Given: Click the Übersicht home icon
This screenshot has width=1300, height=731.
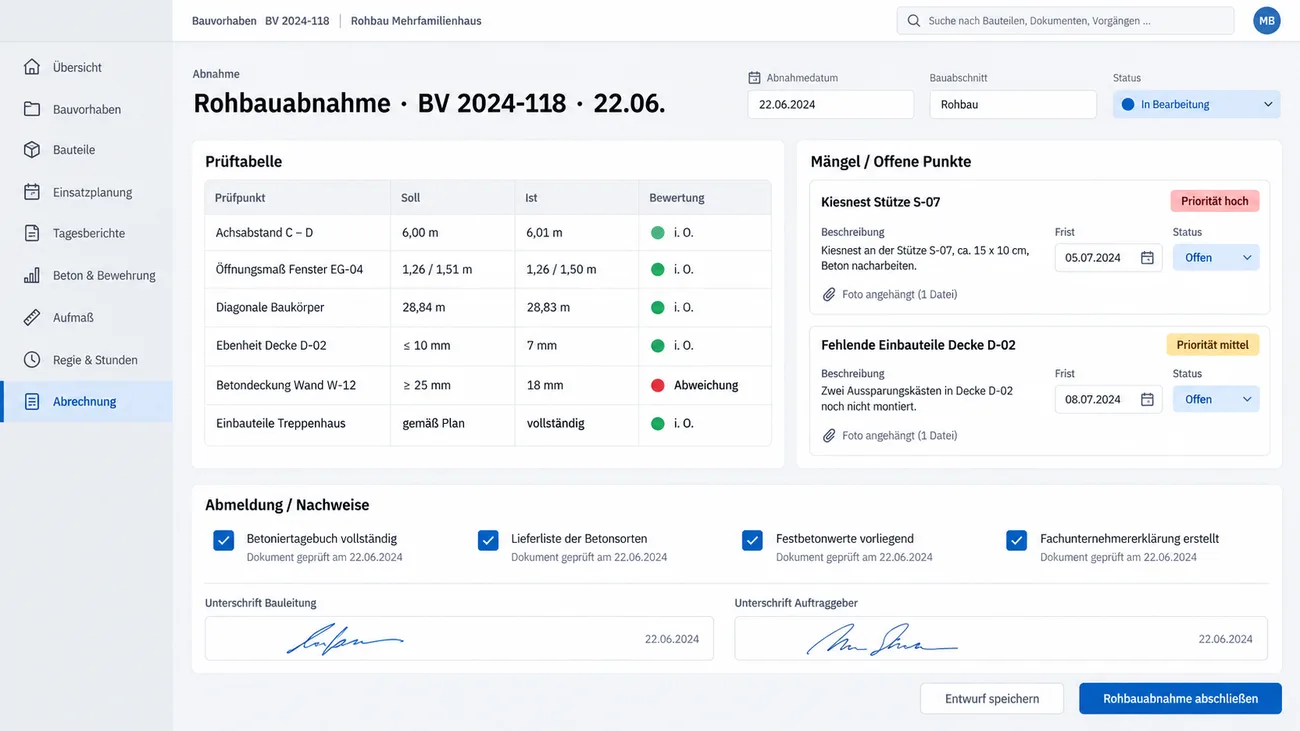Looking at the screenshot, I should tap(32, 67).
